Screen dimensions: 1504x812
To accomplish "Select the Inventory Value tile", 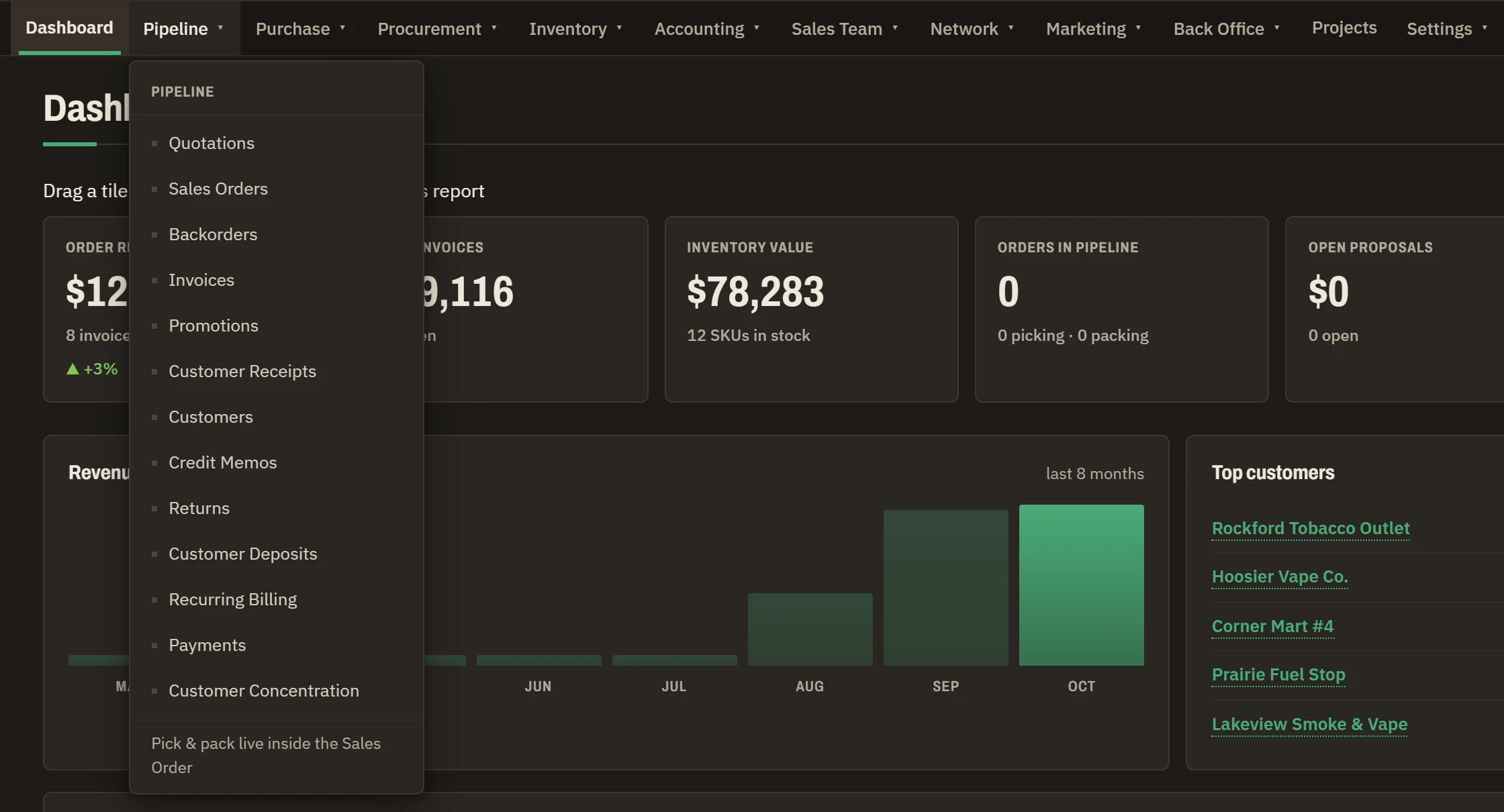I will tap(811, 309).
